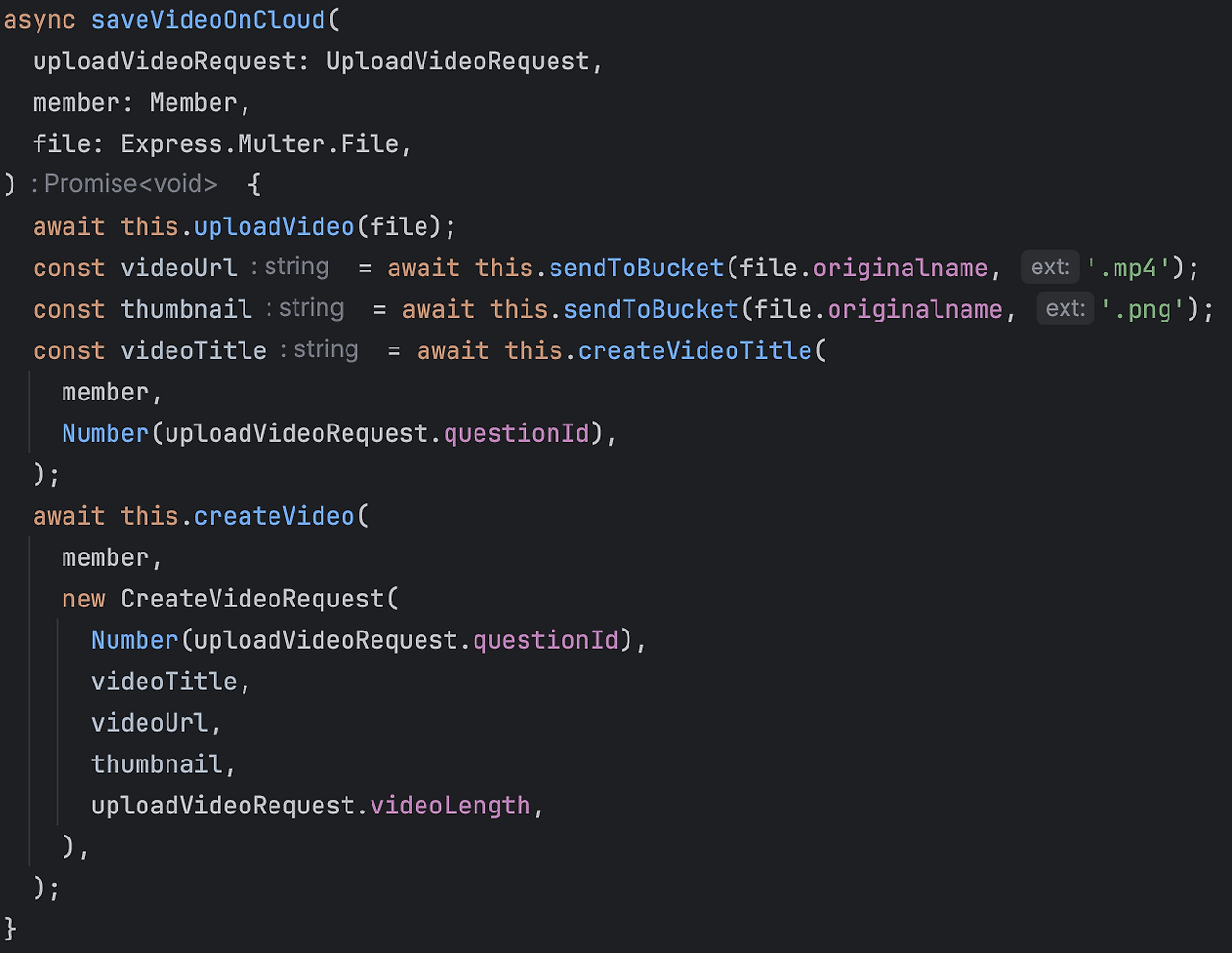Viewport: 1232px width, 953px height.
Task: Click the uploadVideo method call
Action: 274,227
